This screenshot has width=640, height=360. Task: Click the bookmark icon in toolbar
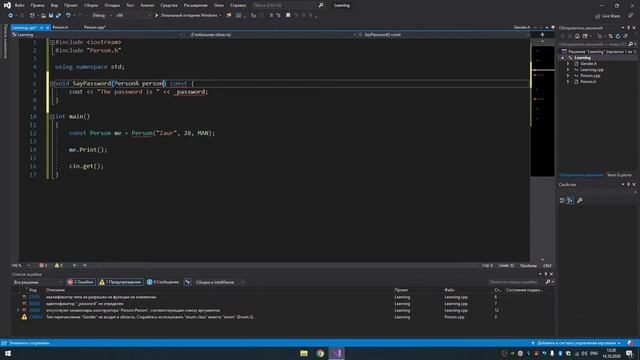(x=288, y=15)
